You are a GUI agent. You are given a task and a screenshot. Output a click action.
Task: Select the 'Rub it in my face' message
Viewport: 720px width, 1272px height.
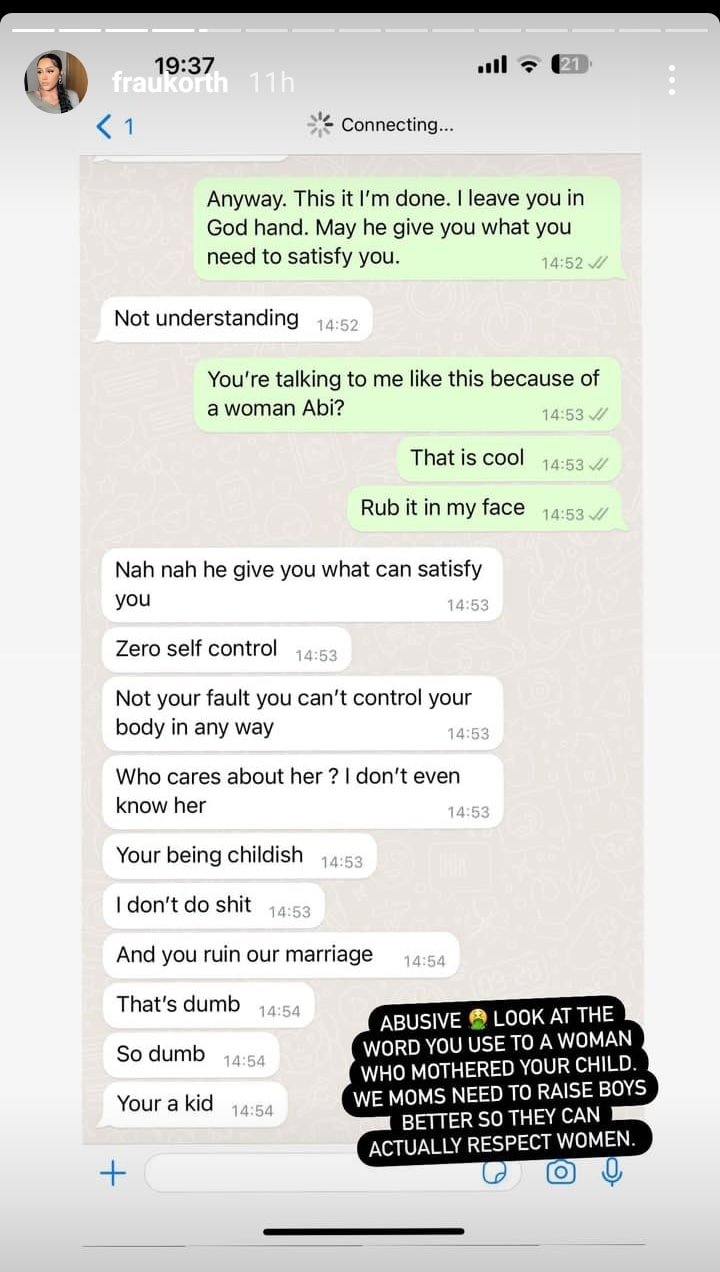click(x=484, y=509)
